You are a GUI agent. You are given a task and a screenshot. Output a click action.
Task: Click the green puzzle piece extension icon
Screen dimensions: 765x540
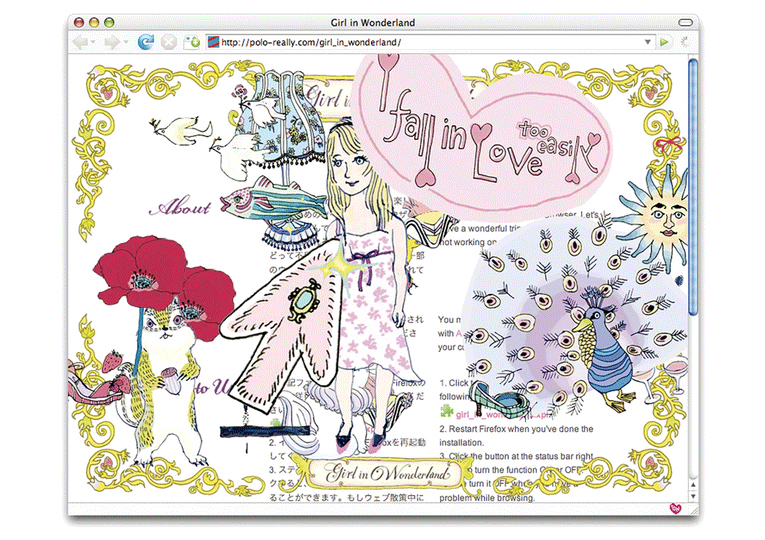446,411
